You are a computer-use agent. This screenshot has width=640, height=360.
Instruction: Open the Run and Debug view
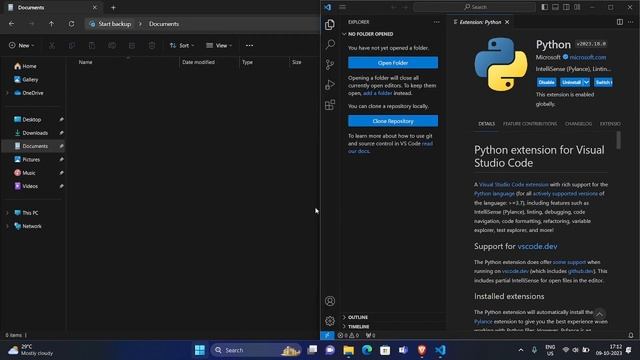coord(330,84)
